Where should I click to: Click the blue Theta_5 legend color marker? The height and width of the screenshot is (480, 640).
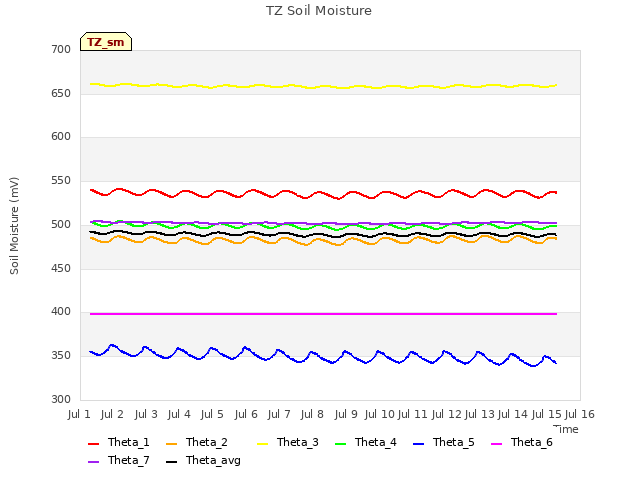(418, 444)
